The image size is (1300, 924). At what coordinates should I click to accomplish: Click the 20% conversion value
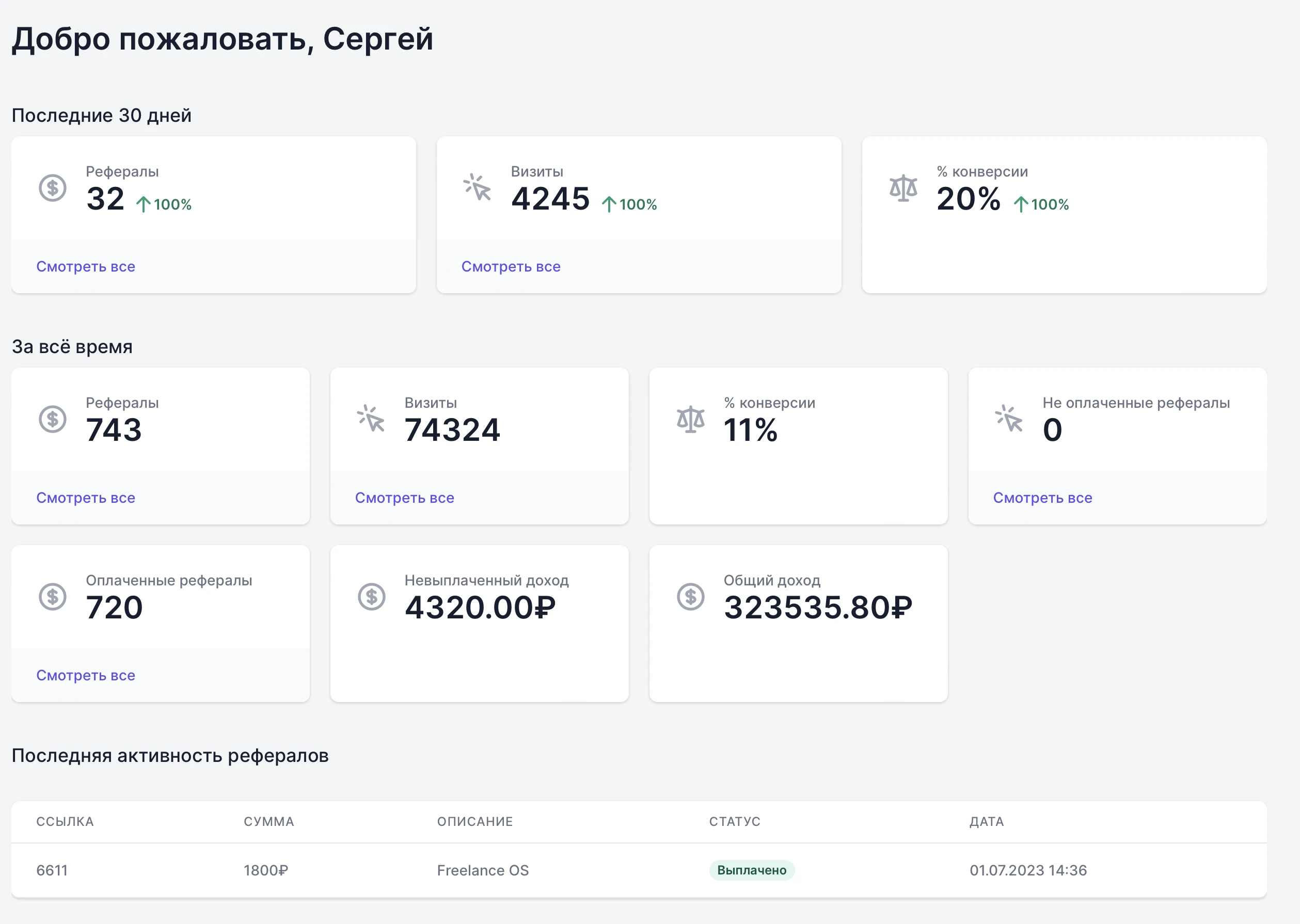(x=969, y=199)
